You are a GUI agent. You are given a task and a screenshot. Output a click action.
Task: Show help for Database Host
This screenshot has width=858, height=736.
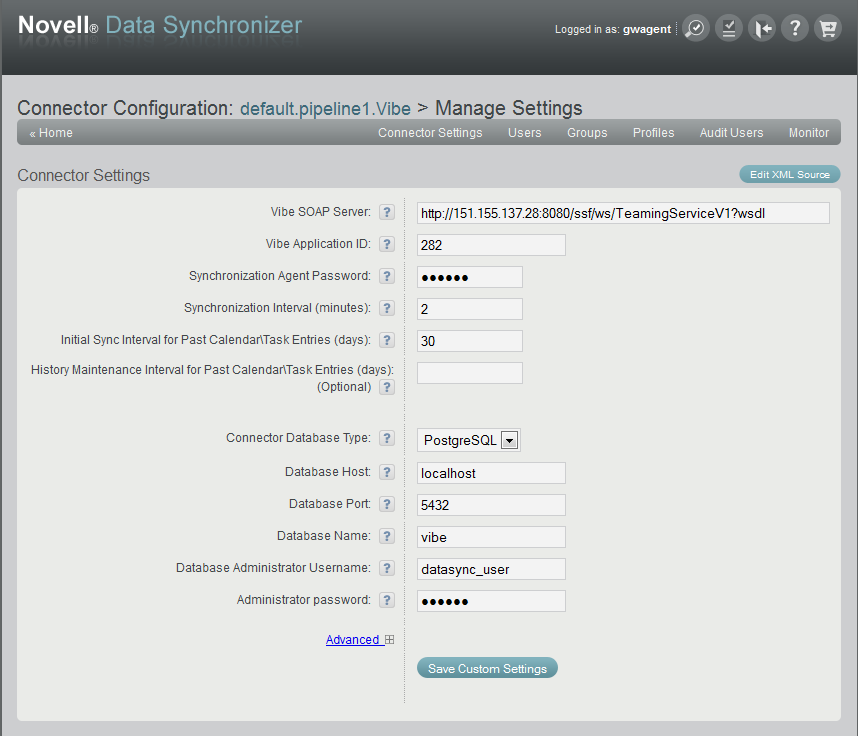(x=387, y=472)
